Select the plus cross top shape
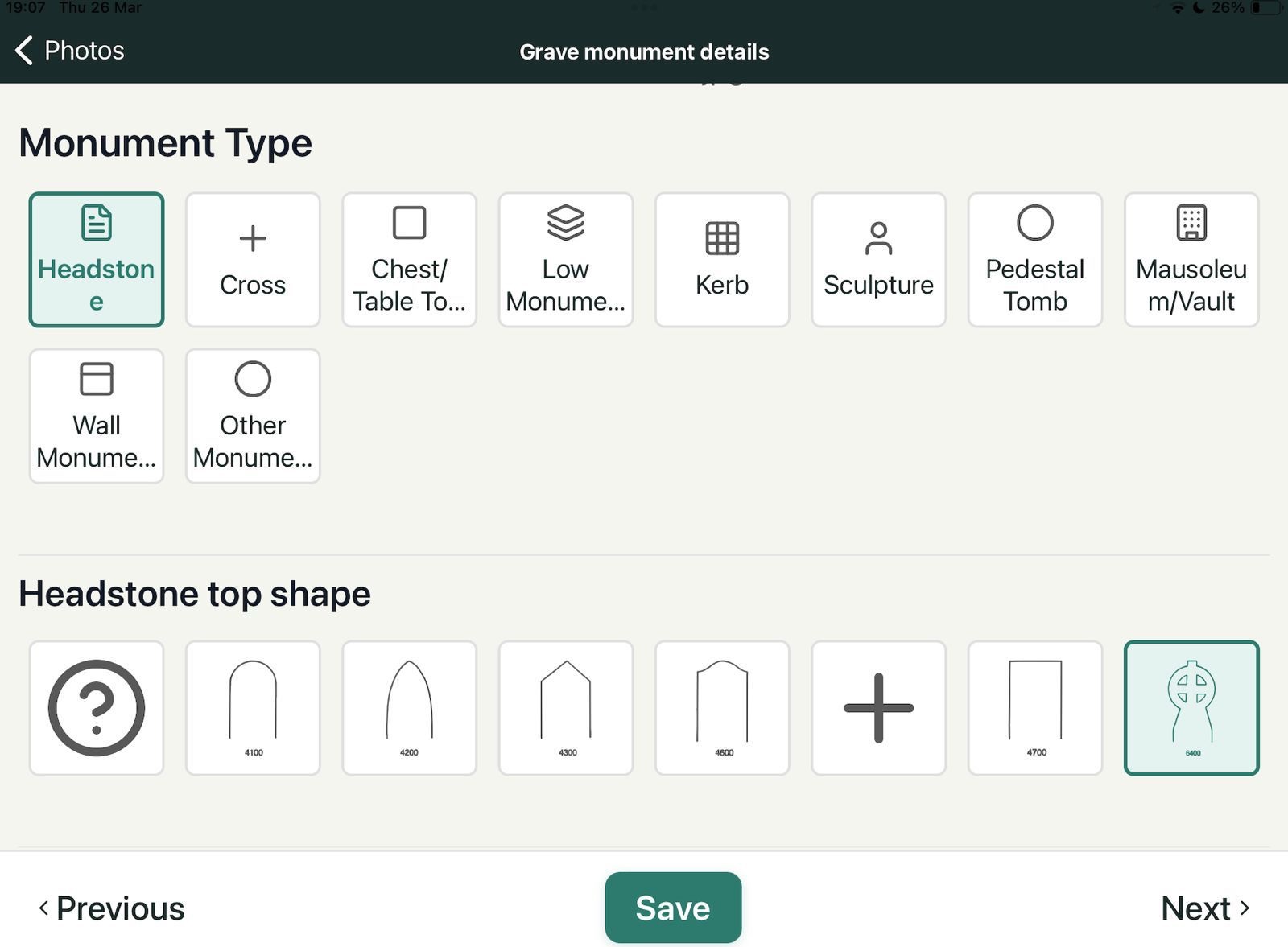Viewport: 1288px width, 947px height. click(x=878, y=708)
